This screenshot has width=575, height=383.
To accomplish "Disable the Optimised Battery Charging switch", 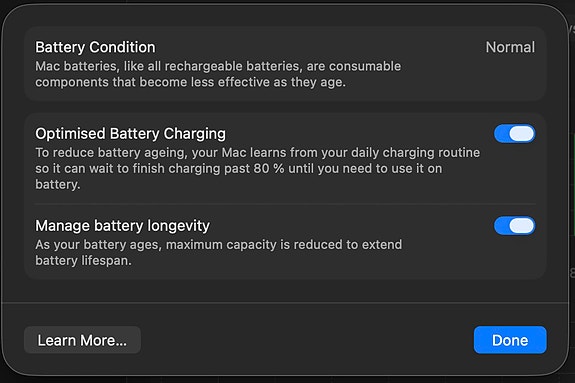I will (514, 134).
